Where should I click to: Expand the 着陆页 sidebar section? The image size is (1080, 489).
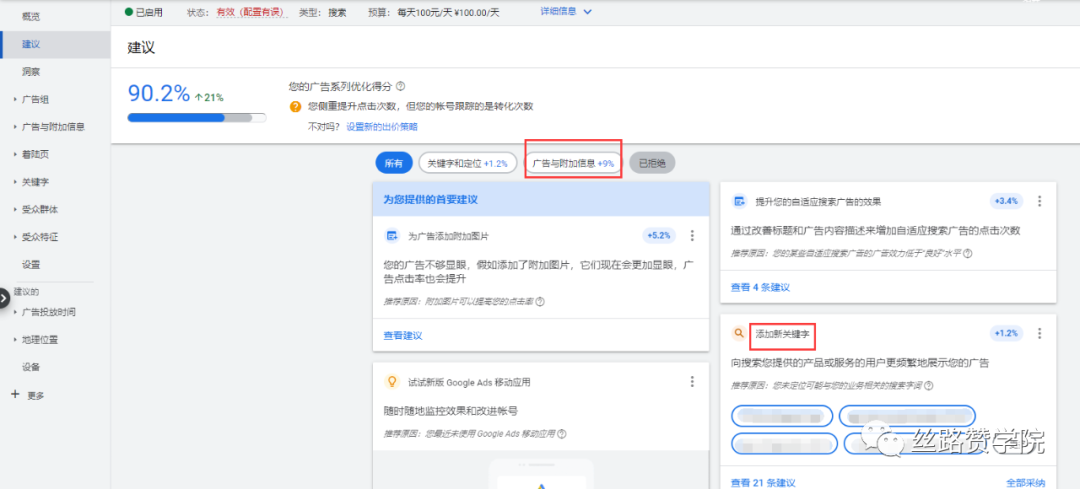35,154
